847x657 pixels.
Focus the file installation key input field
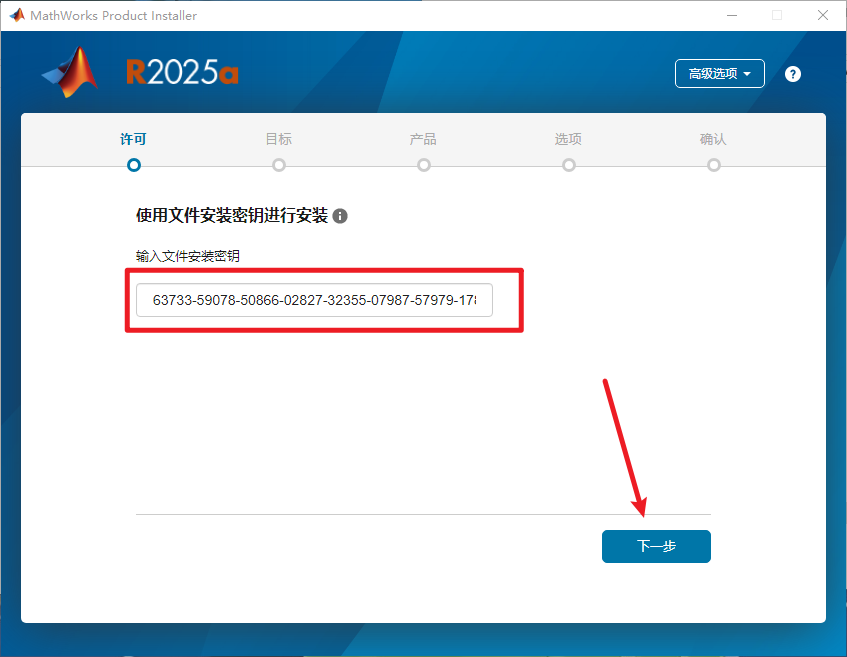314,300
